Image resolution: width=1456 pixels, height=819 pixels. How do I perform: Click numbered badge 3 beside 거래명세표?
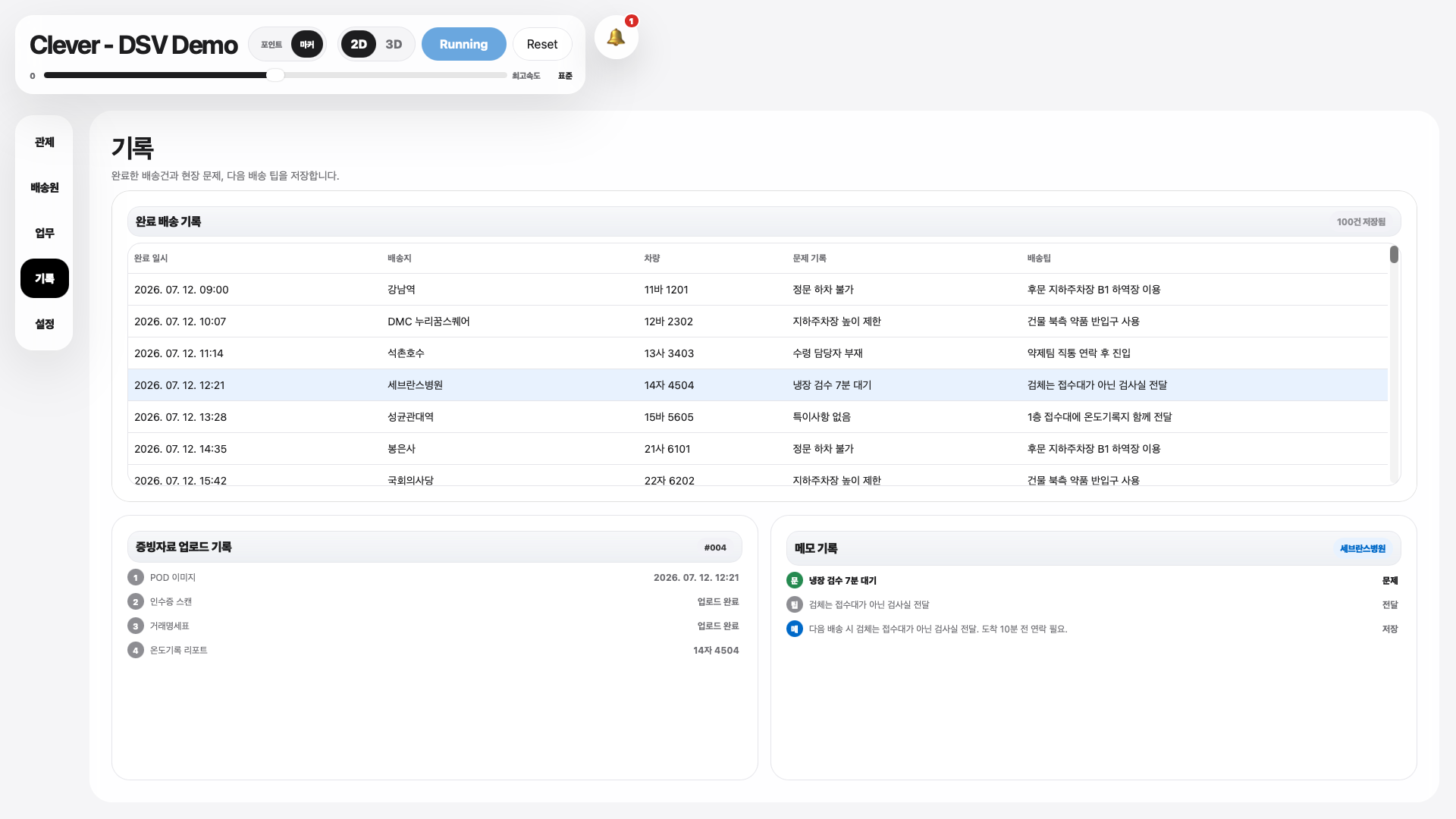coord(136,626)
